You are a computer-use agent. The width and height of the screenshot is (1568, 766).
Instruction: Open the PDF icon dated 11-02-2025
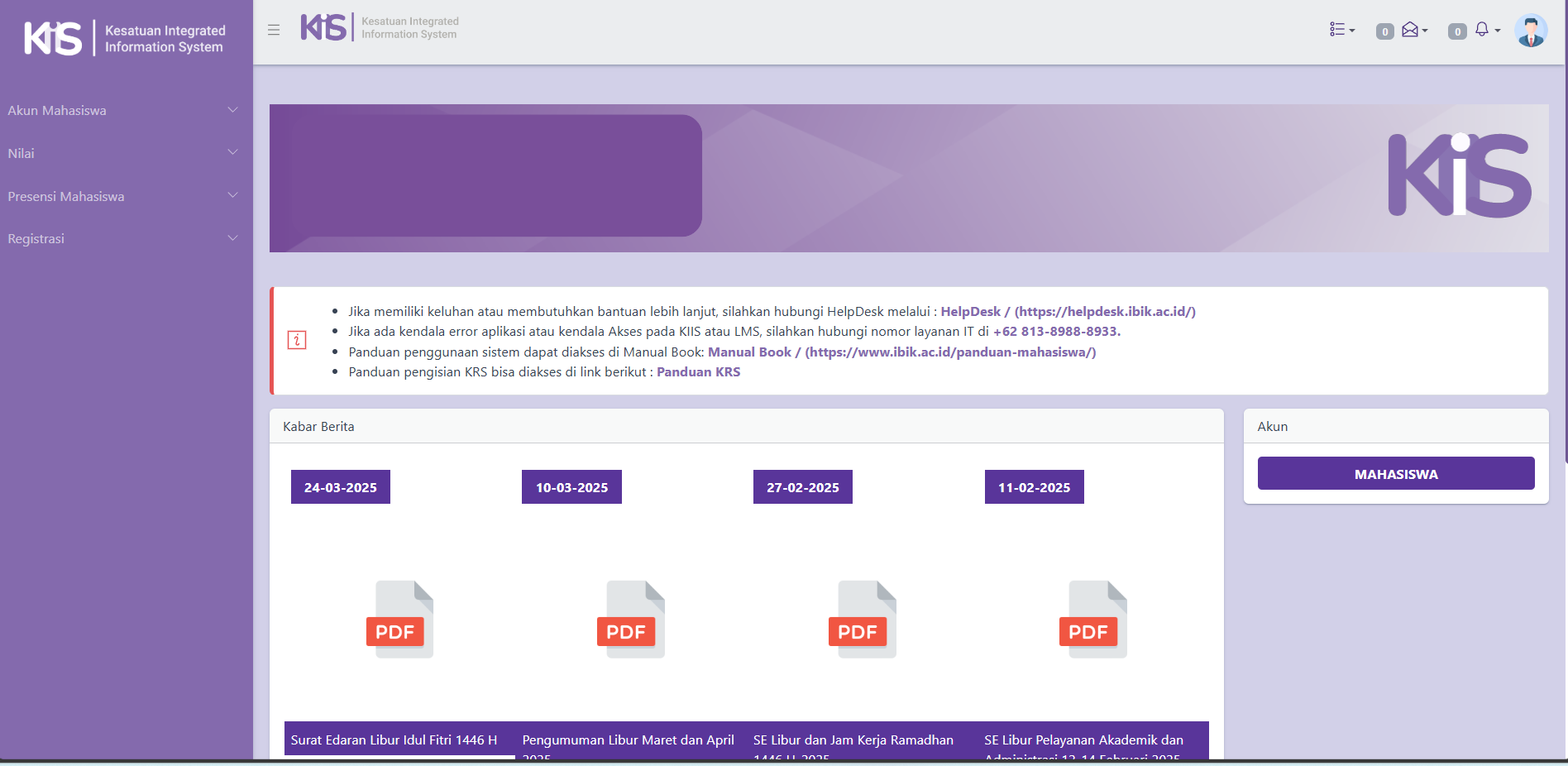point(1094,620)
